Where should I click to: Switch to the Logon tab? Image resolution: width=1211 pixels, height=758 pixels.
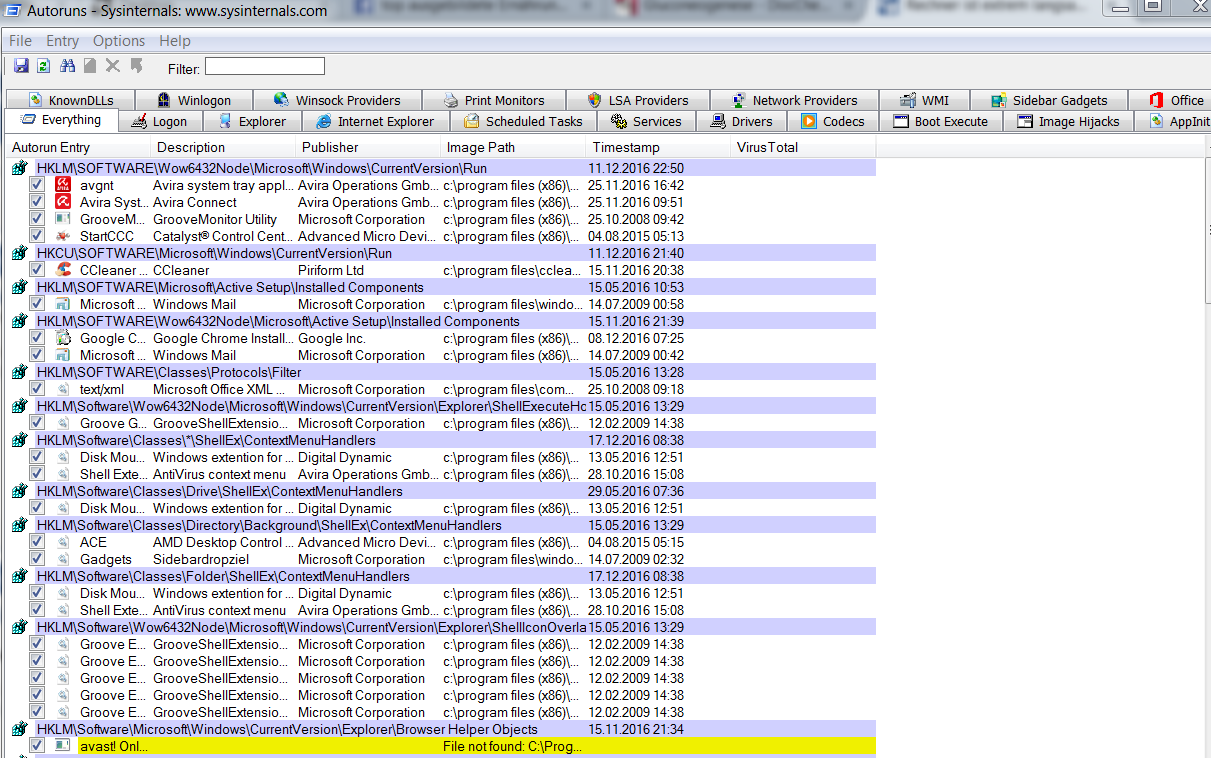(x=160, y=121)
